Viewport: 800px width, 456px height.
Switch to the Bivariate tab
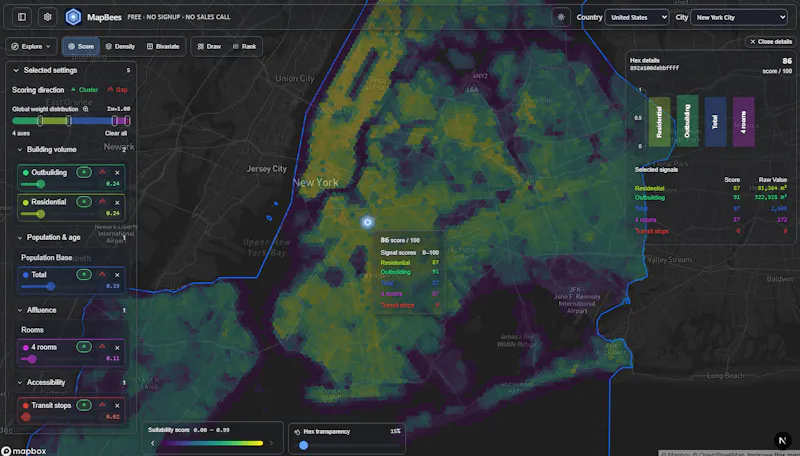(163, 46)
